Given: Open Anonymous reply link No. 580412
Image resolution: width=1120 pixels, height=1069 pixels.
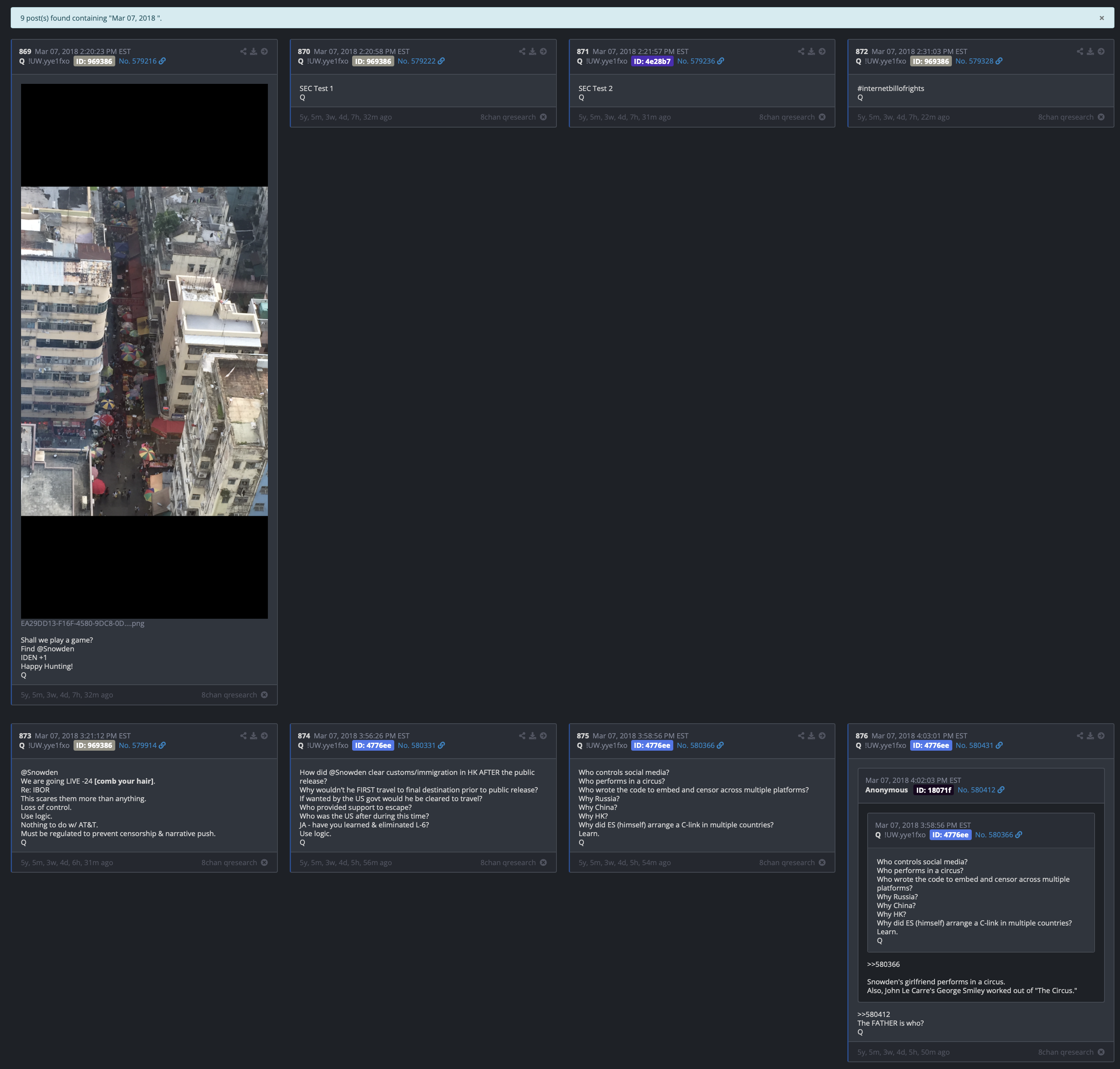Looking at the screenshot, I should 981,790.
